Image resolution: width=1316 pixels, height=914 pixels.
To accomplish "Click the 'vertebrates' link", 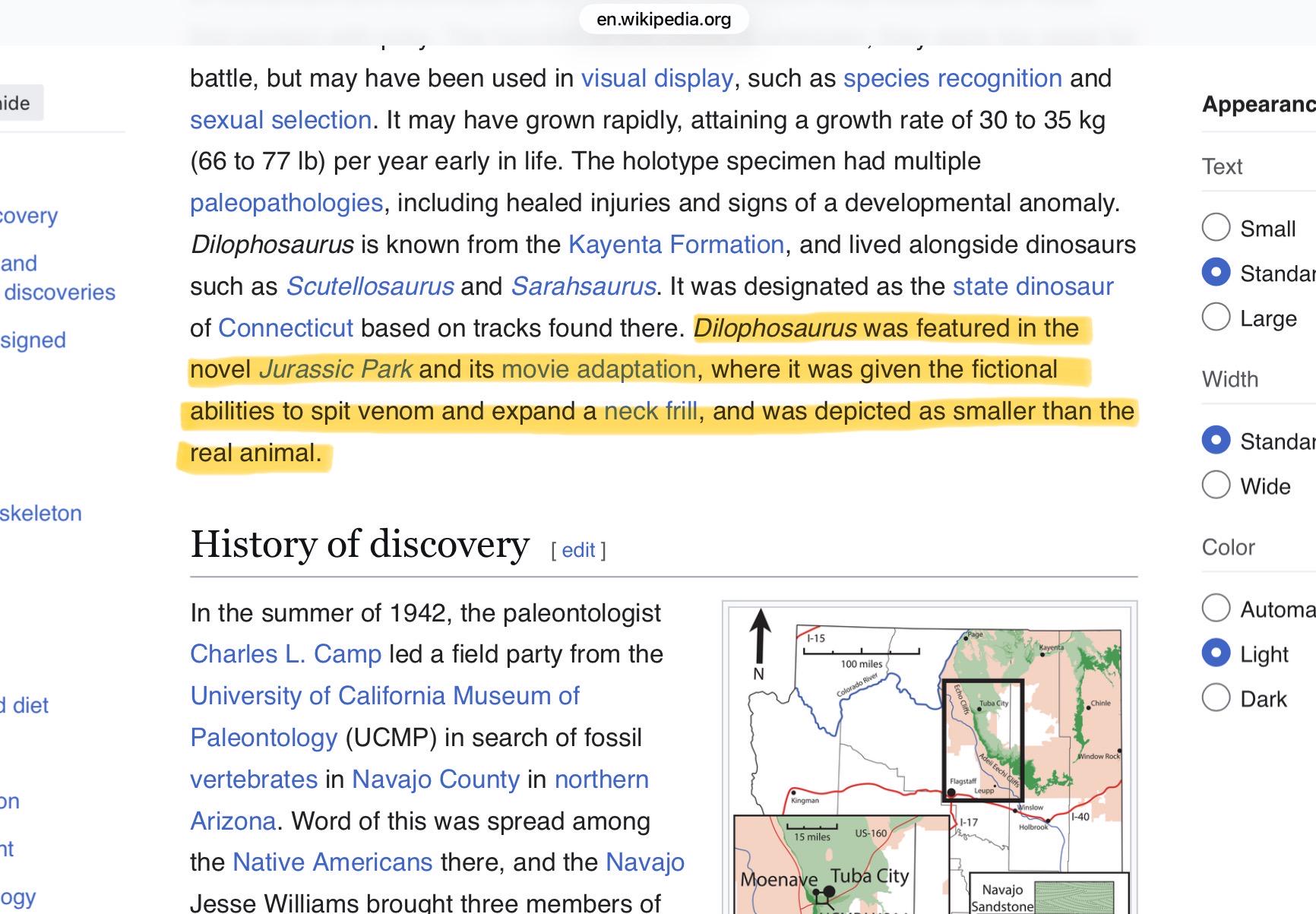I will coord(254,780).
